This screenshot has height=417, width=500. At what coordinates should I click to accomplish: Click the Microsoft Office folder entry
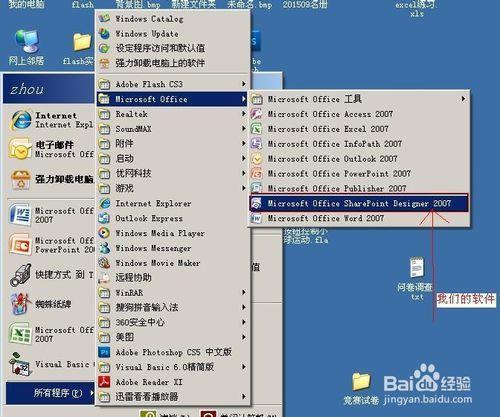tap(173, 99)
